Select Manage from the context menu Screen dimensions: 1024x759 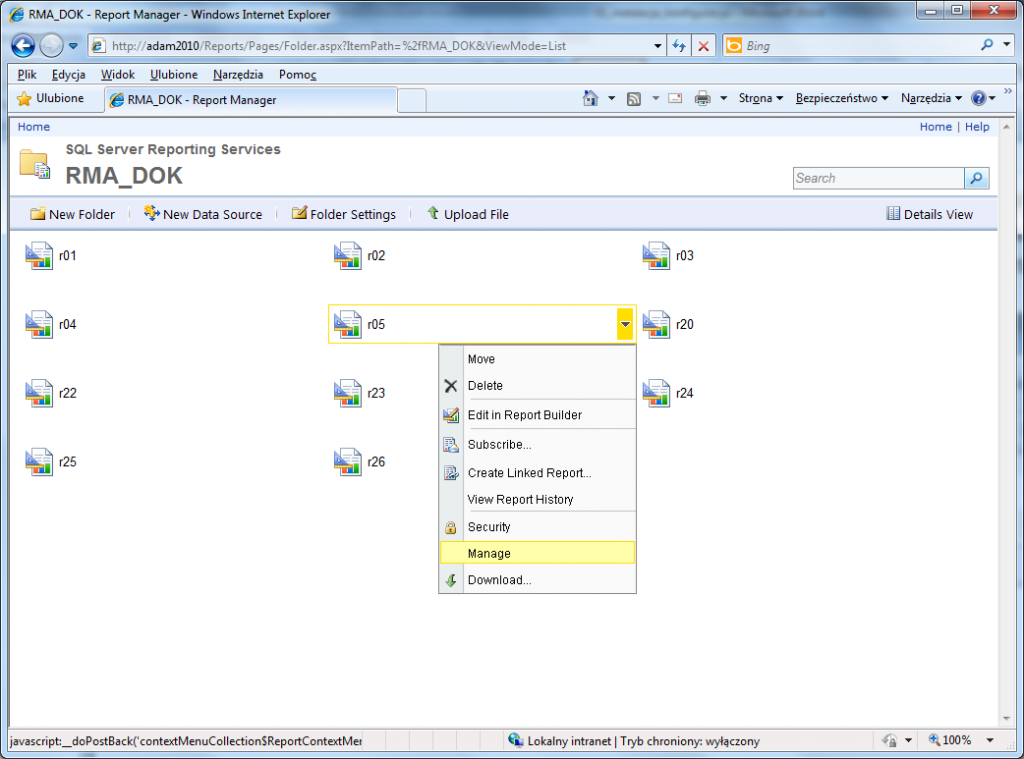click(x=489, y=553)
